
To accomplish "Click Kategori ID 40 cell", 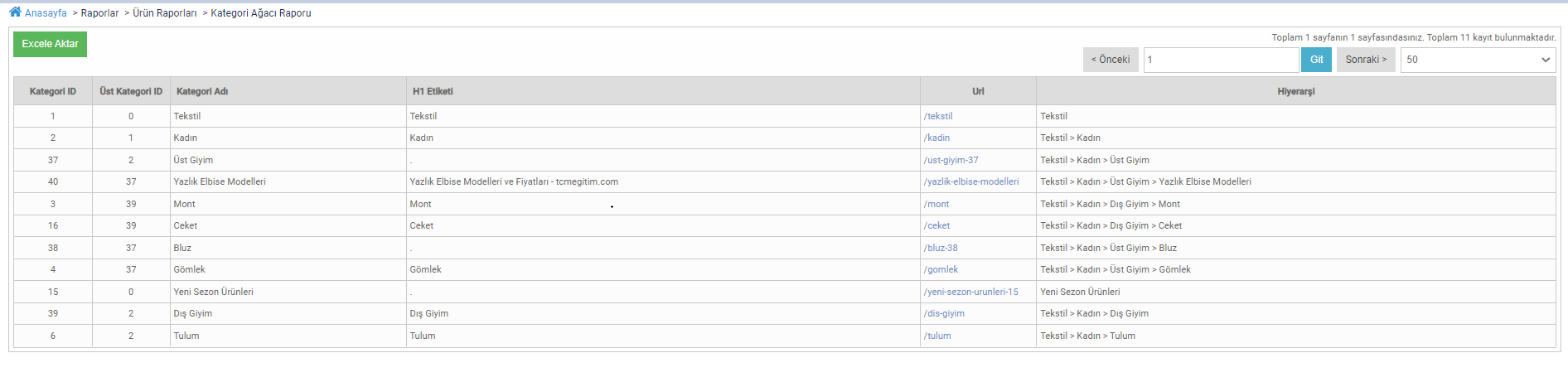I will point(53,181).
